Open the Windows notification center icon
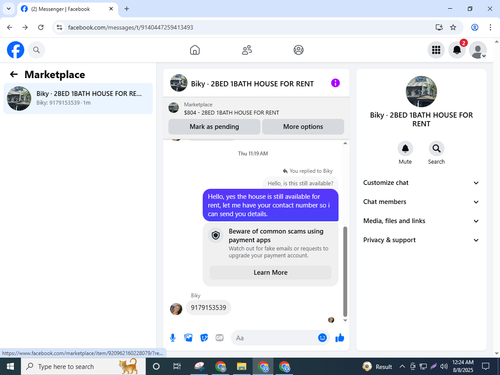500x375 pixels. (486, 367)
